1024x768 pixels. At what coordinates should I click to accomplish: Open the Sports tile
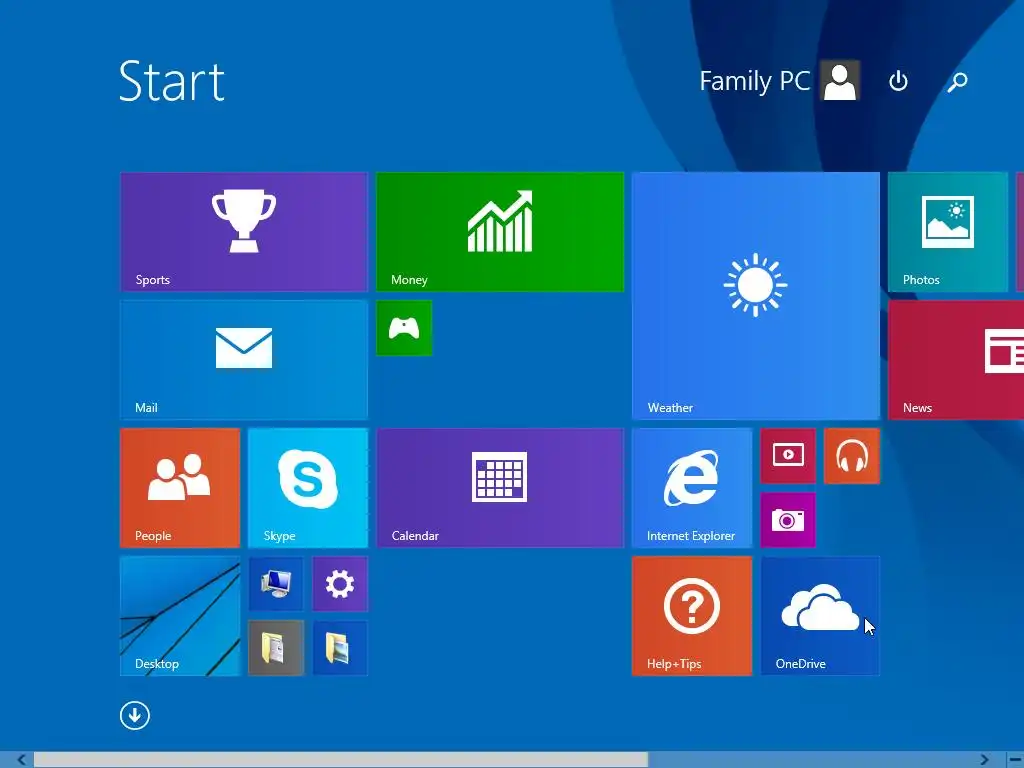click(244, 232)
